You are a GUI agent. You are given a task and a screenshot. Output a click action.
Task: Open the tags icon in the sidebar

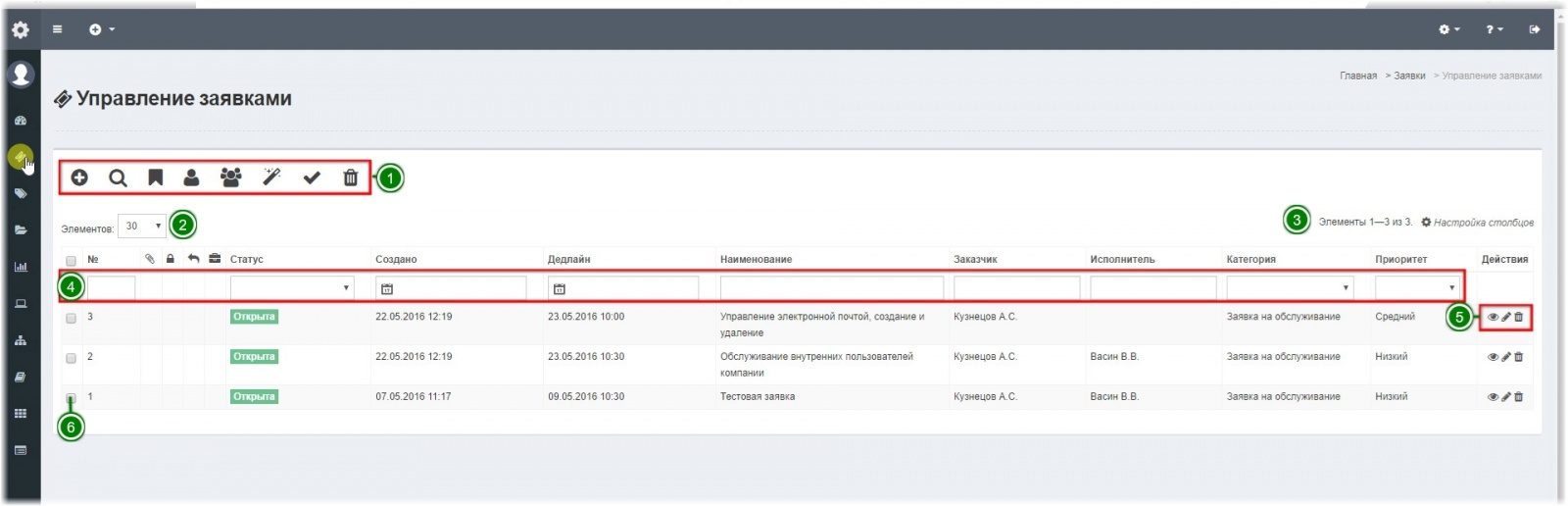click(x=21, y=194)
